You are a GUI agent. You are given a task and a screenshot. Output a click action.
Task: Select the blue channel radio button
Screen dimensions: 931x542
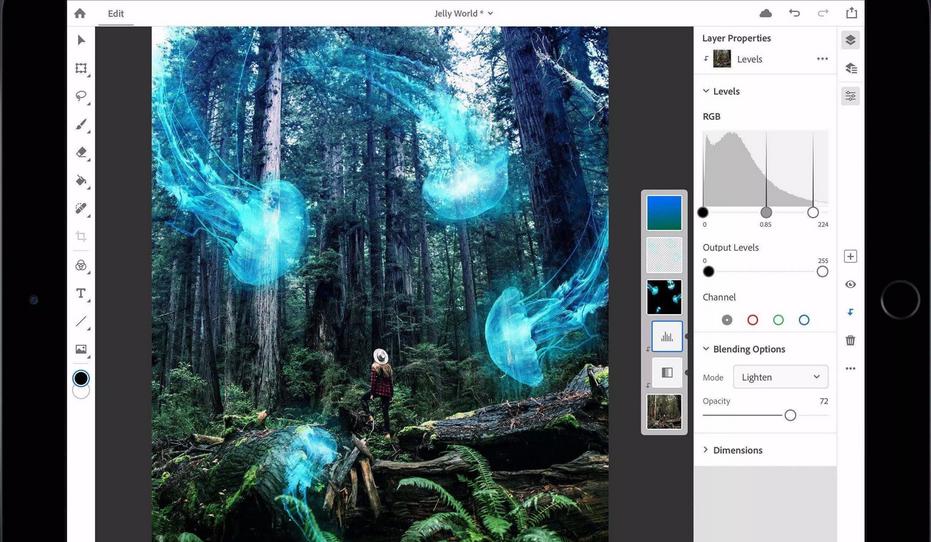pos(804,320)
